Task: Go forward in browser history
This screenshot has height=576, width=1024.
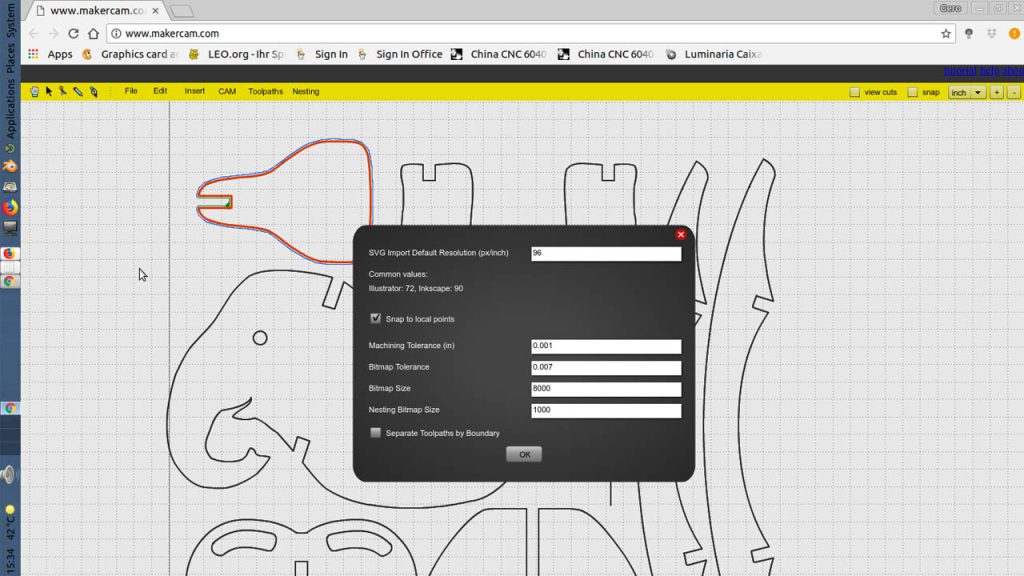Action: pos(54,33)
